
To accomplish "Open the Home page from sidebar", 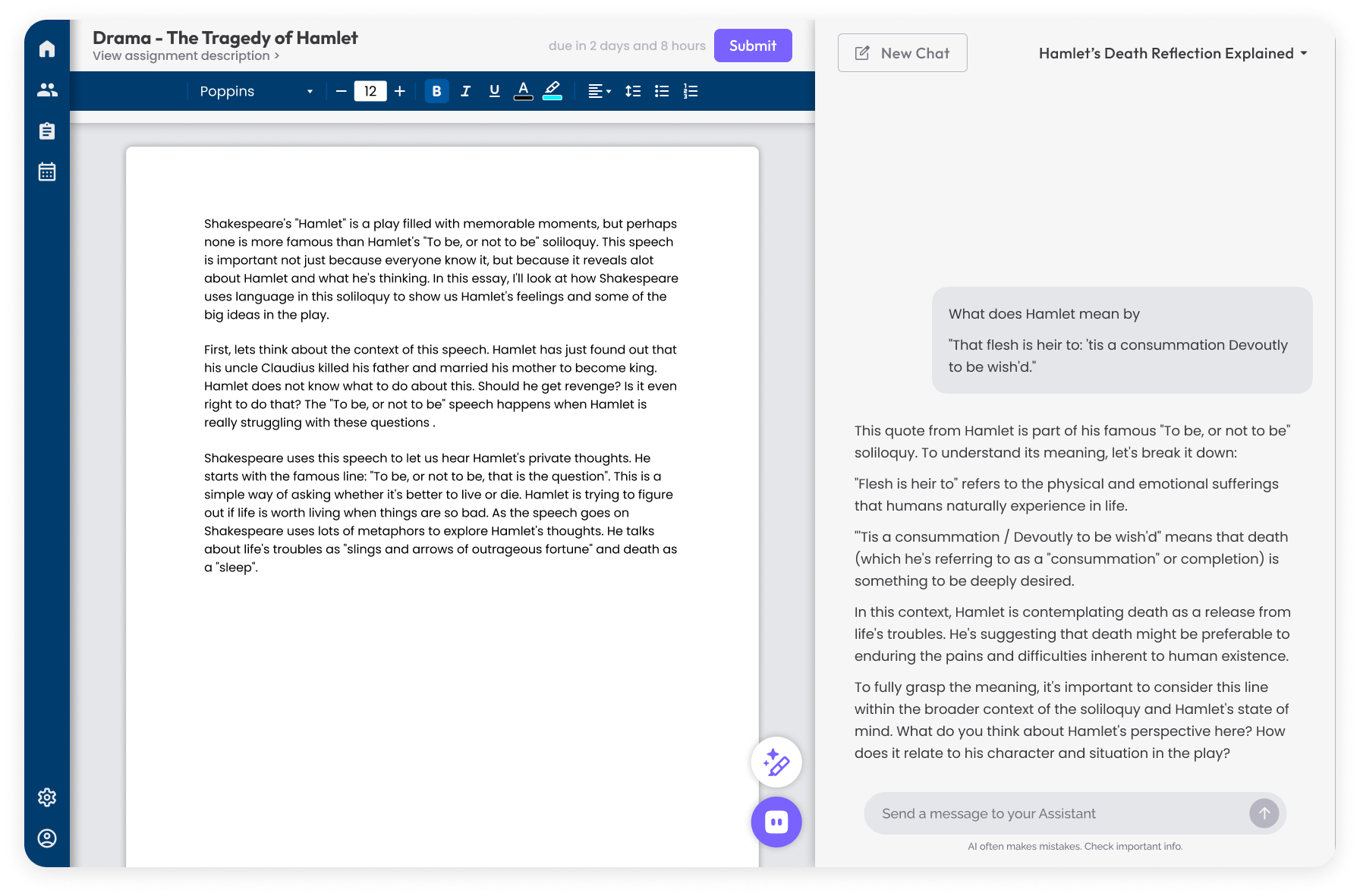I will tap(47, 49).
